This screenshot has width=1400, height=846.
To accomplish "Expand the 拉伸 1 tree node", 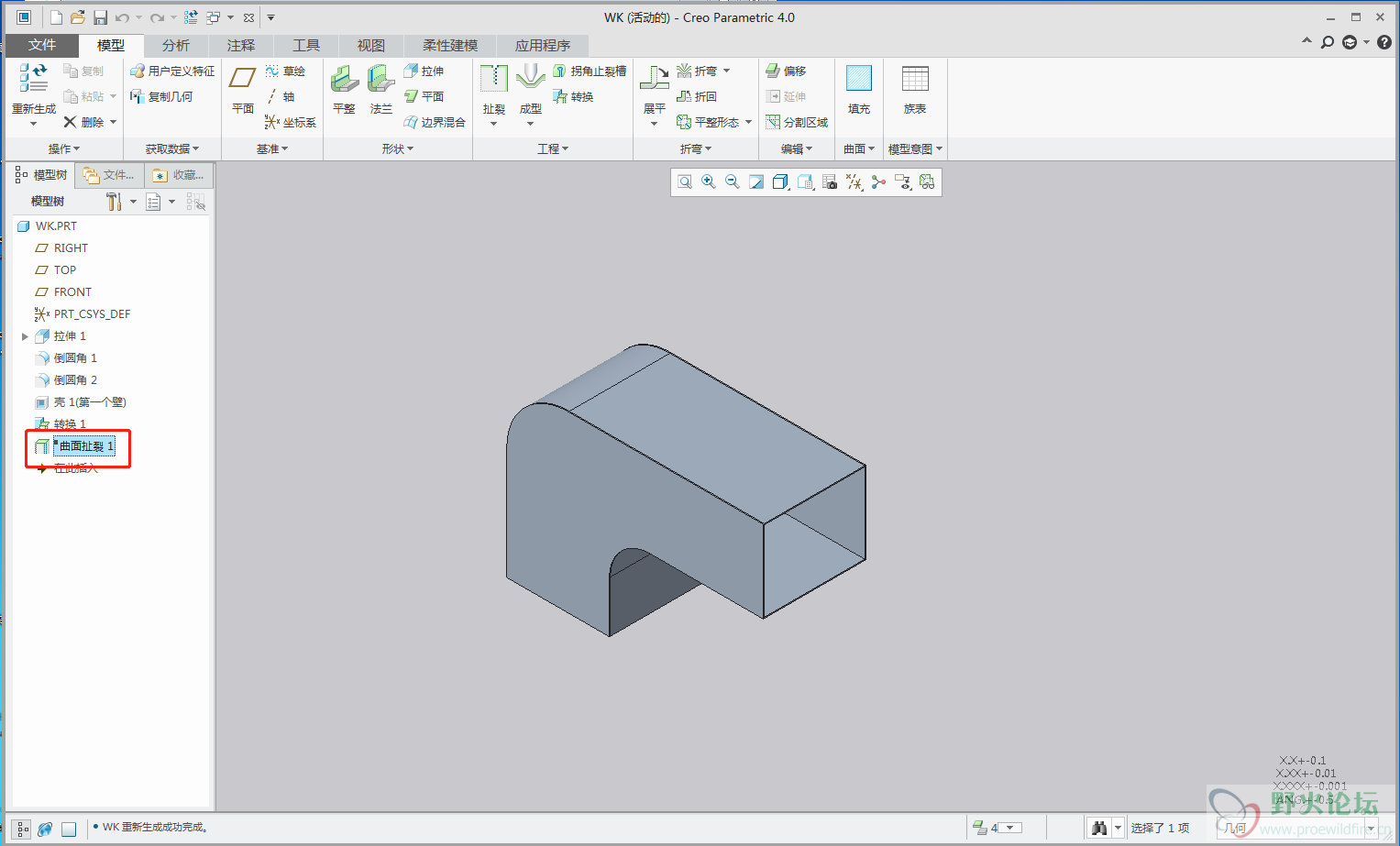I will (x=25, y=336).
